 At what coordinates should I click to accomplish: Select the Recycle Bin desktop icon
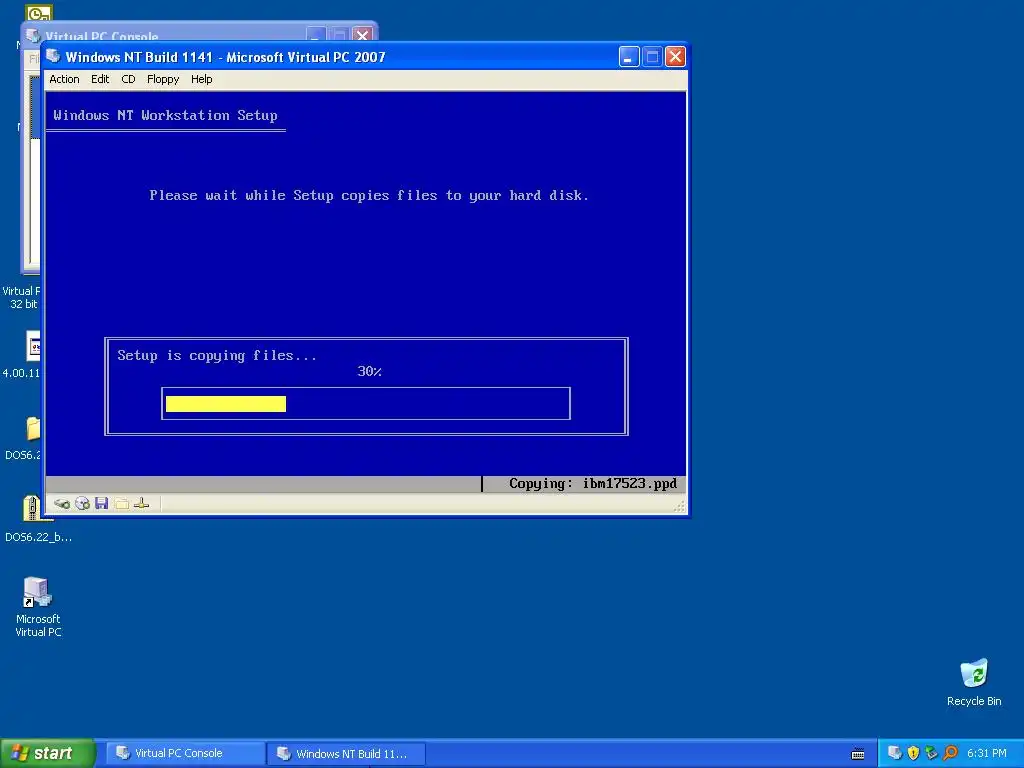974,683
